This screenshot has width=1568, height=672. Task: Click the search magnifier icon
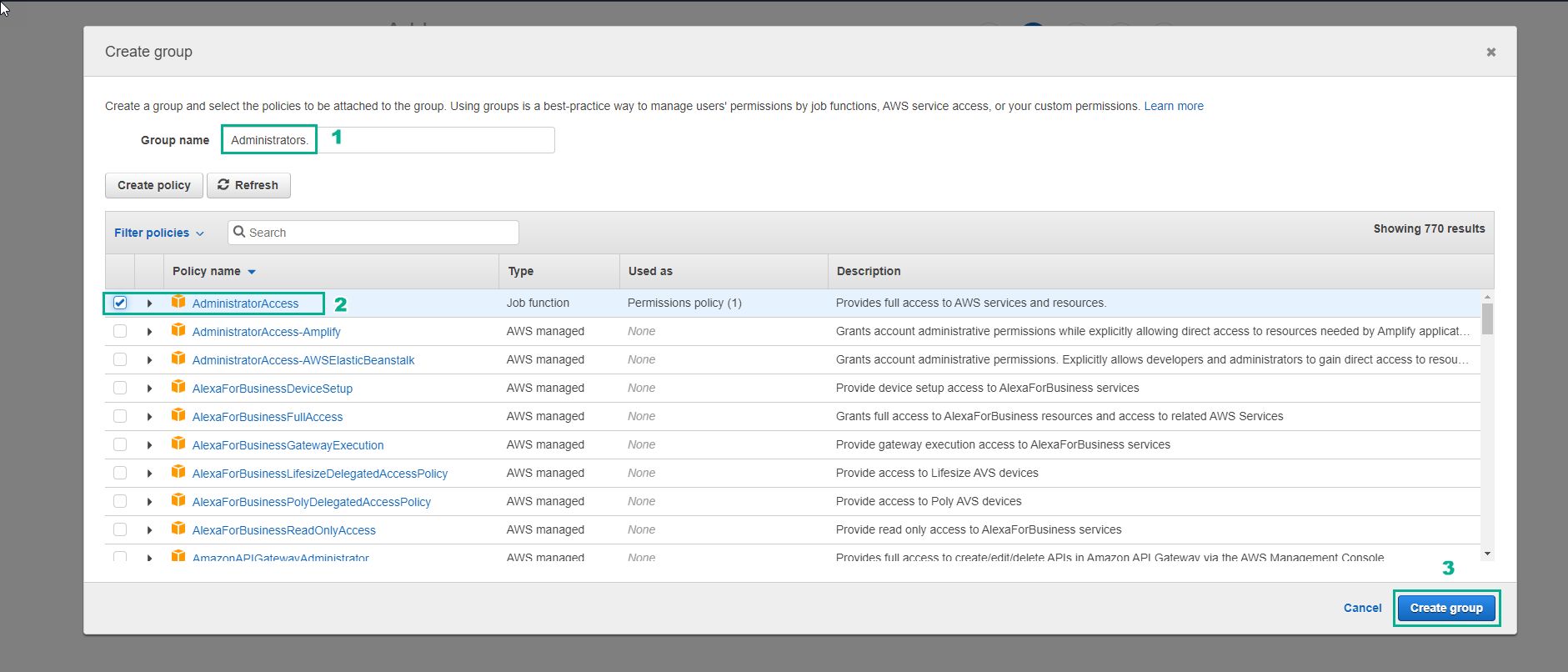click(239, 232)
